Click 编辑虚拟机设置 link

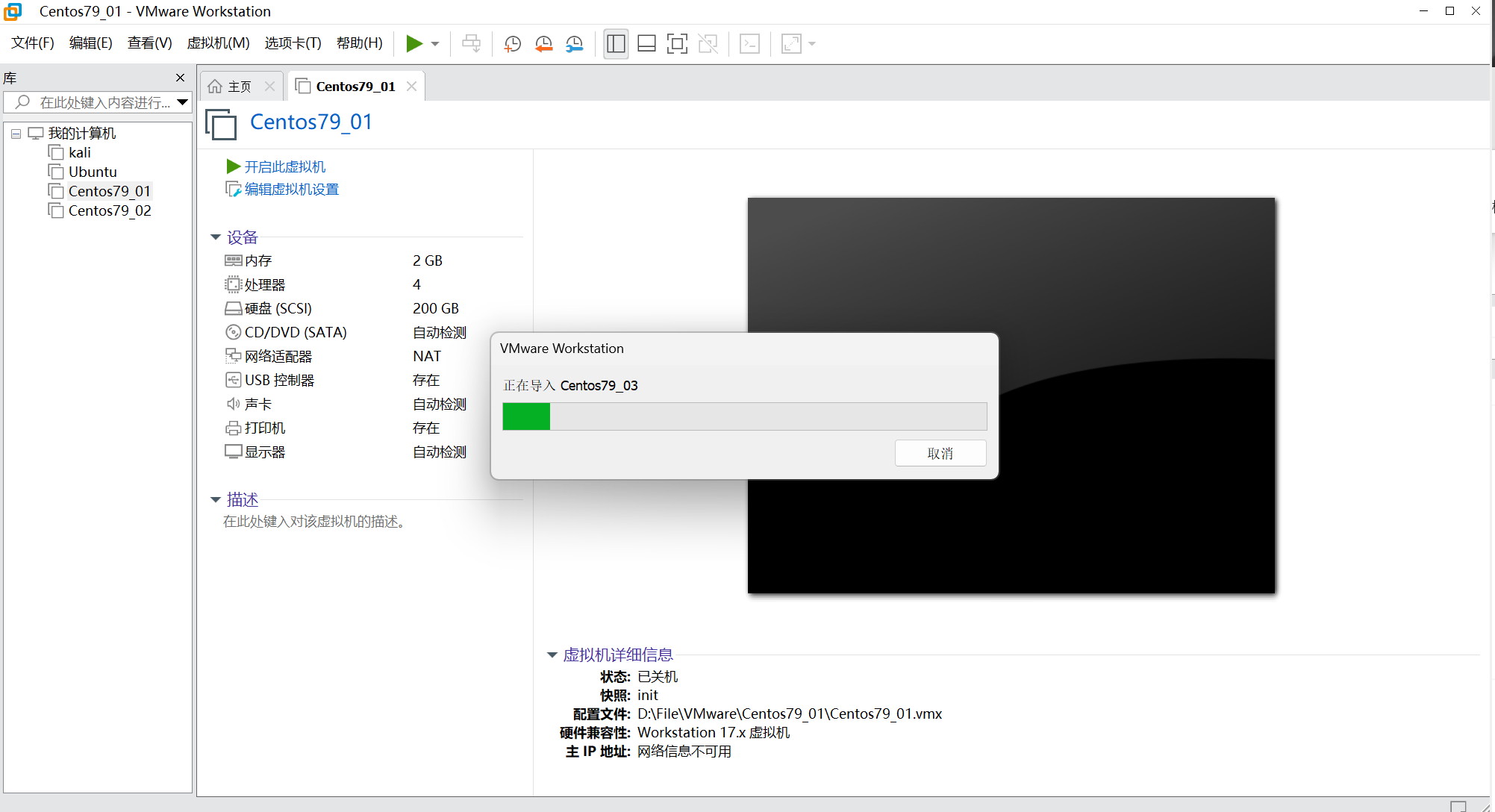(x=292, y=190)
